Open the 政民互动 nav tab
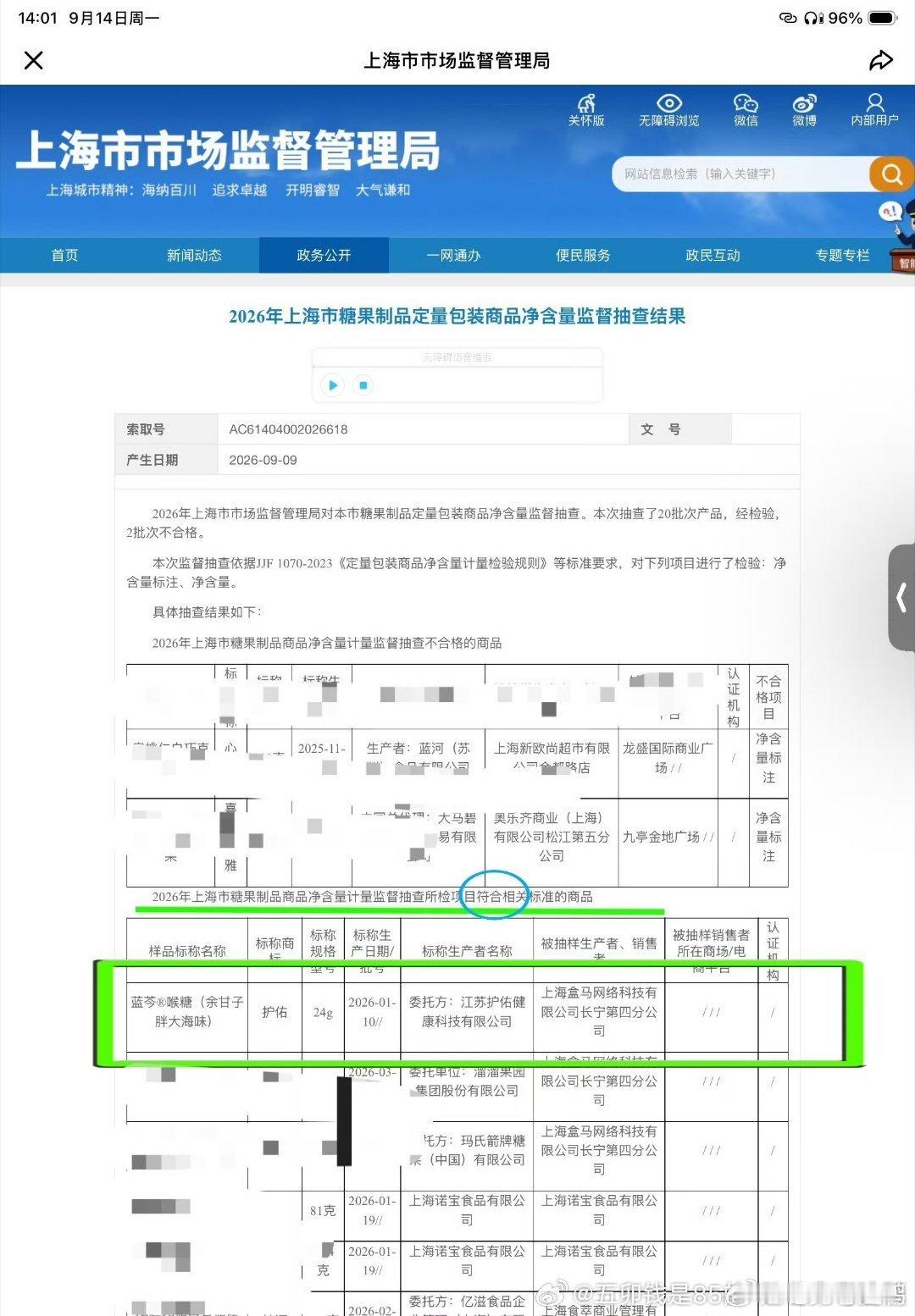The height and width of the screenshot is (1316, 915). click(x=713, y=255)
